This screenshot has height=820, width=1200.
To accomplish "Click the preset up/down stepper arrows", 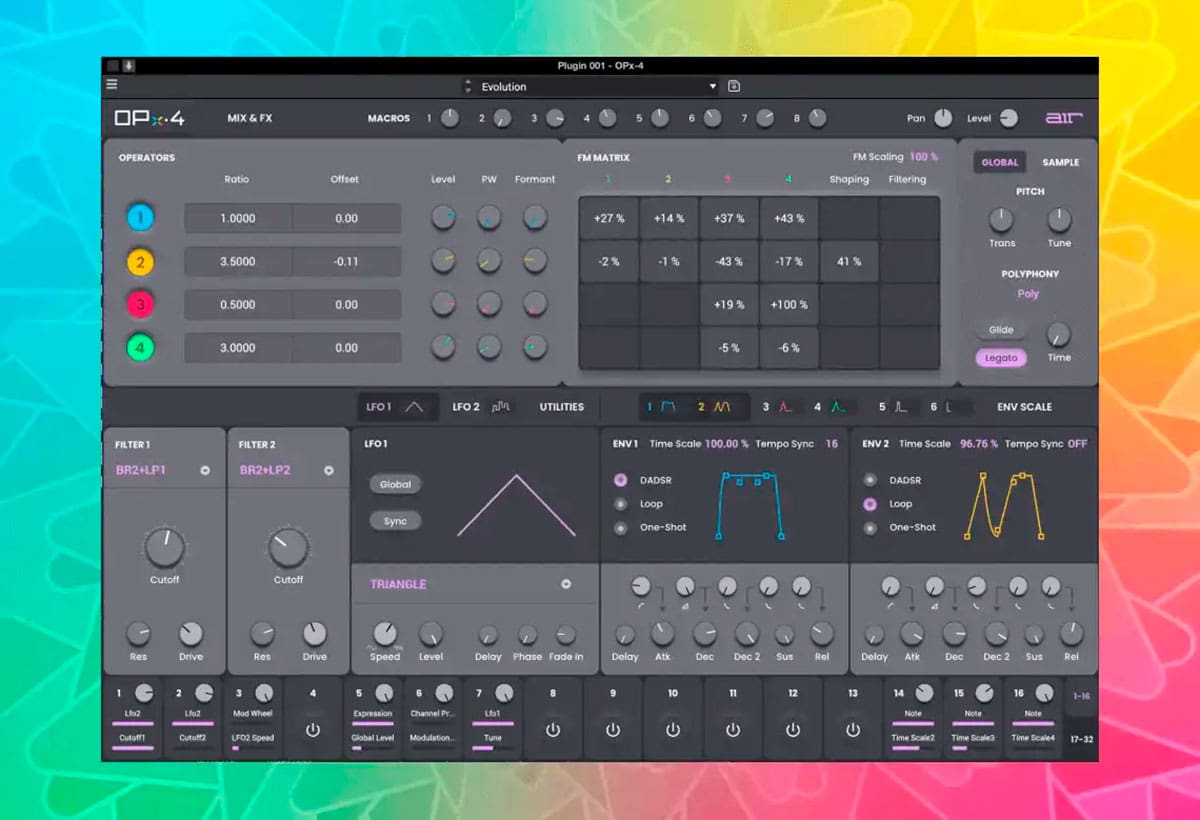I will [468, 87].
